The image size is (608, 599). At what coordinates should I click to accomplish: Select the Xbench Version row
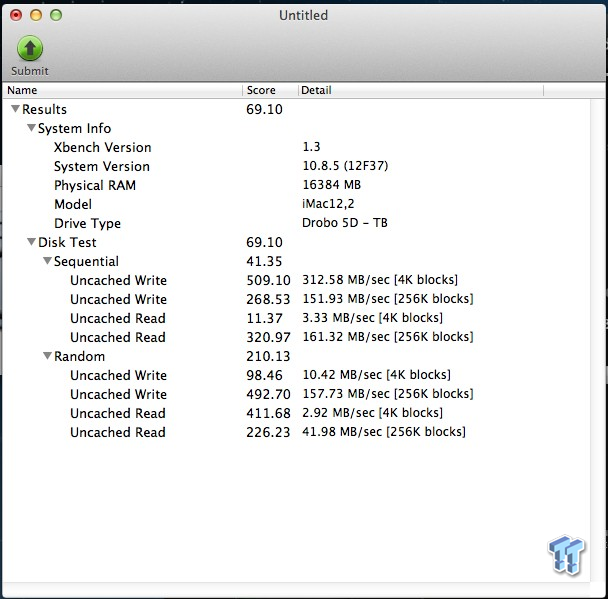pyautogui.click(x=296, y=147)
